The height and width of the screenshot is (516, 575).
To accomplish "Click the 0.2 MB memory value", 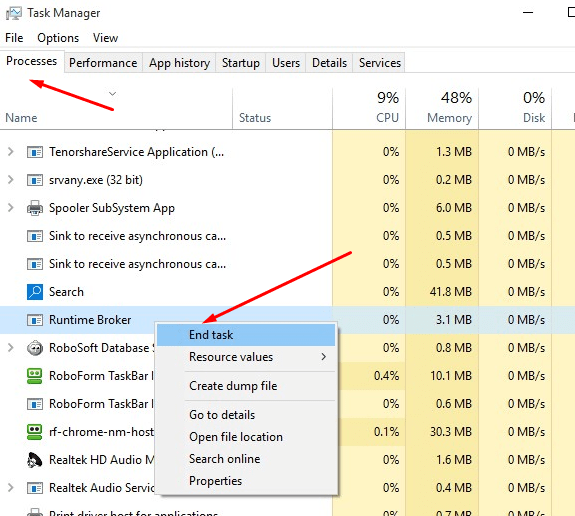I will (x=454, y=180).
